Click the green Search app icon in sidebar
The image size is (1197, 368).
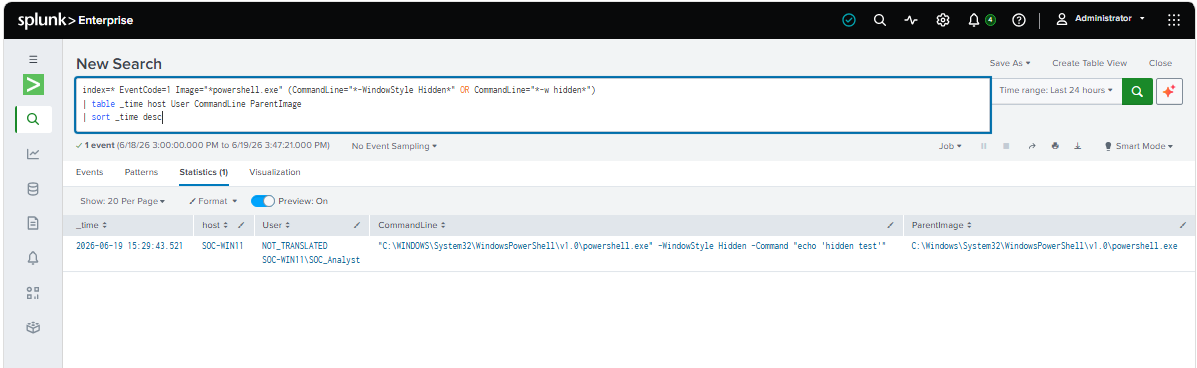[33, 84]
